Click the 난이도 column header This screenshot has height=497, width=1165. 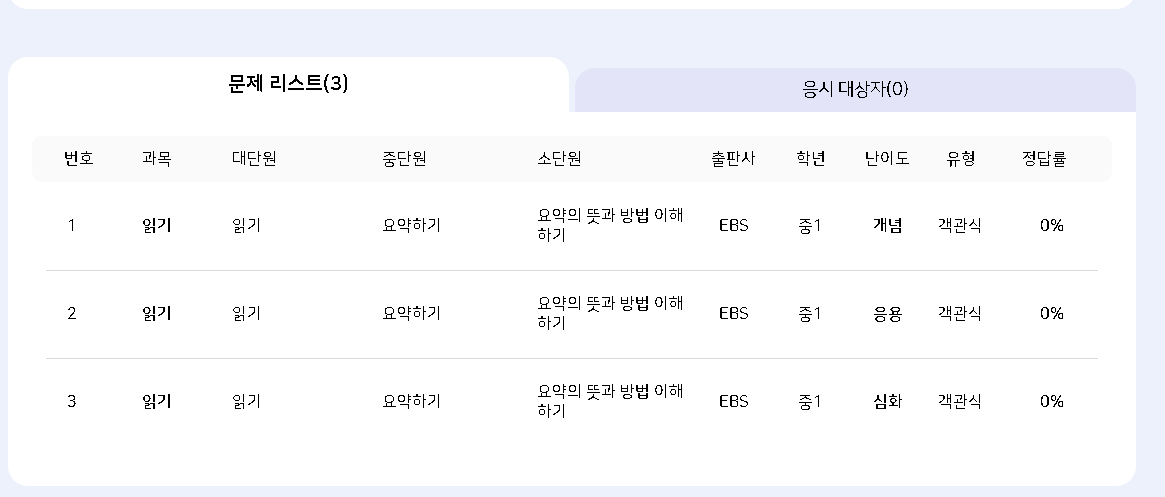887,158
